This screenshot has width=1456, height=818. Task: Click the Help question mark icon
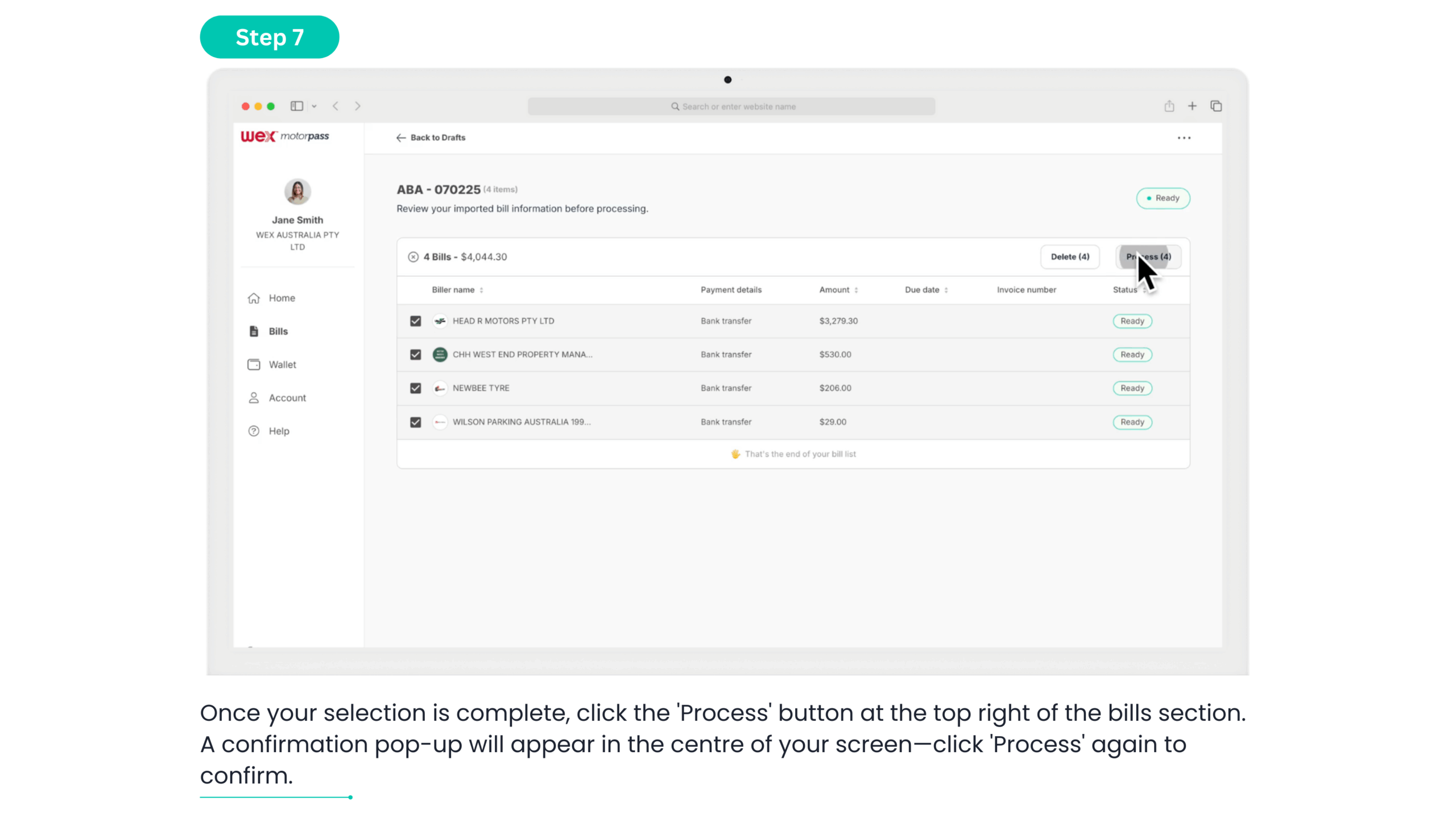[x=254, y=431]
